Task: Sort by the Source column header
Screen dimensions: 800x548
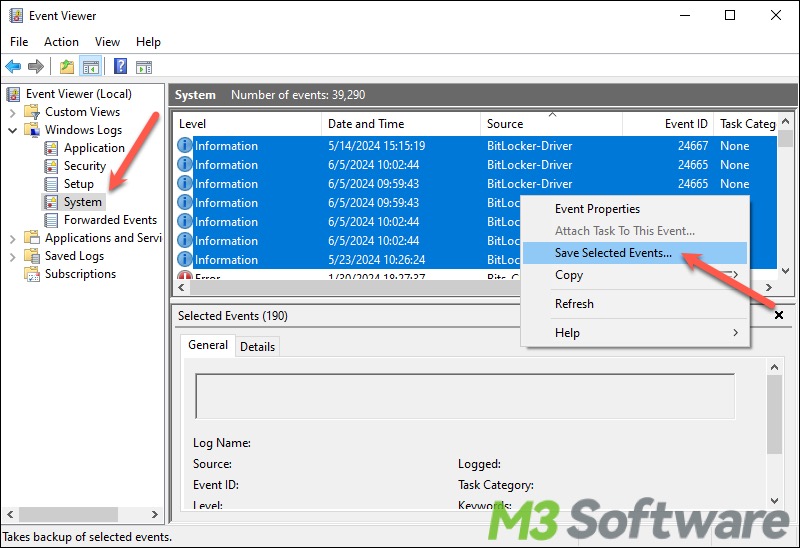Action: coord(552,124)
